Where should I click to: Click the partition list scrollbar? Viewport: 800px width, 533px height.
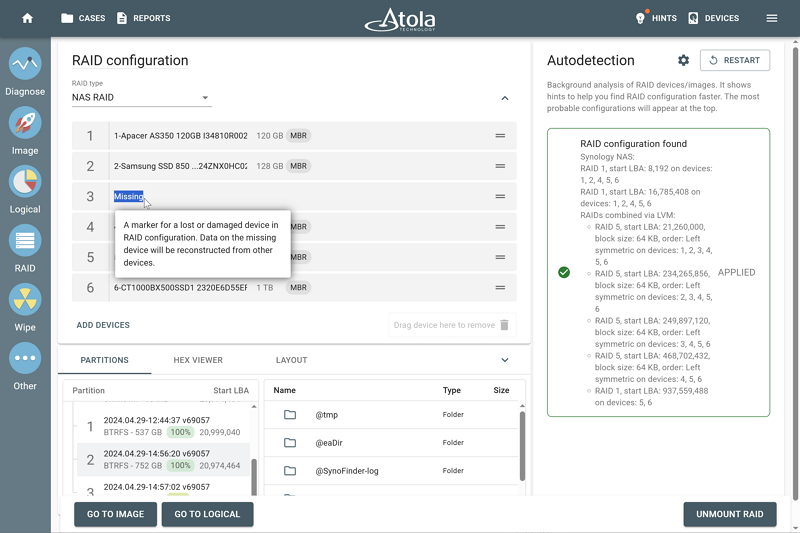pyautogui.click(x=254, y=477)
